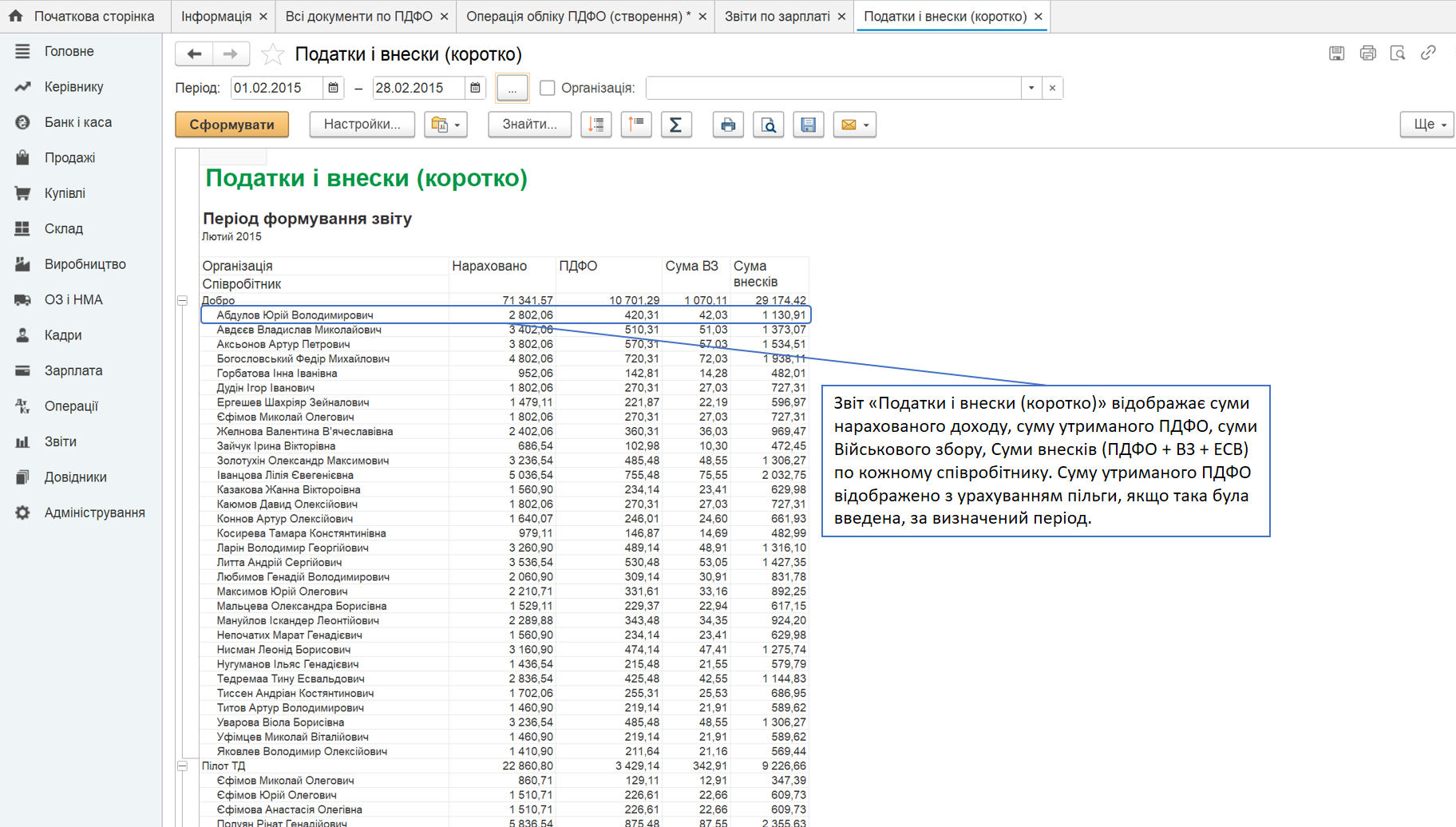This screenshot has width=1456, height=827.
Task: Click Добро total Нараховано 71 341,57
Action: pos(527,300)
